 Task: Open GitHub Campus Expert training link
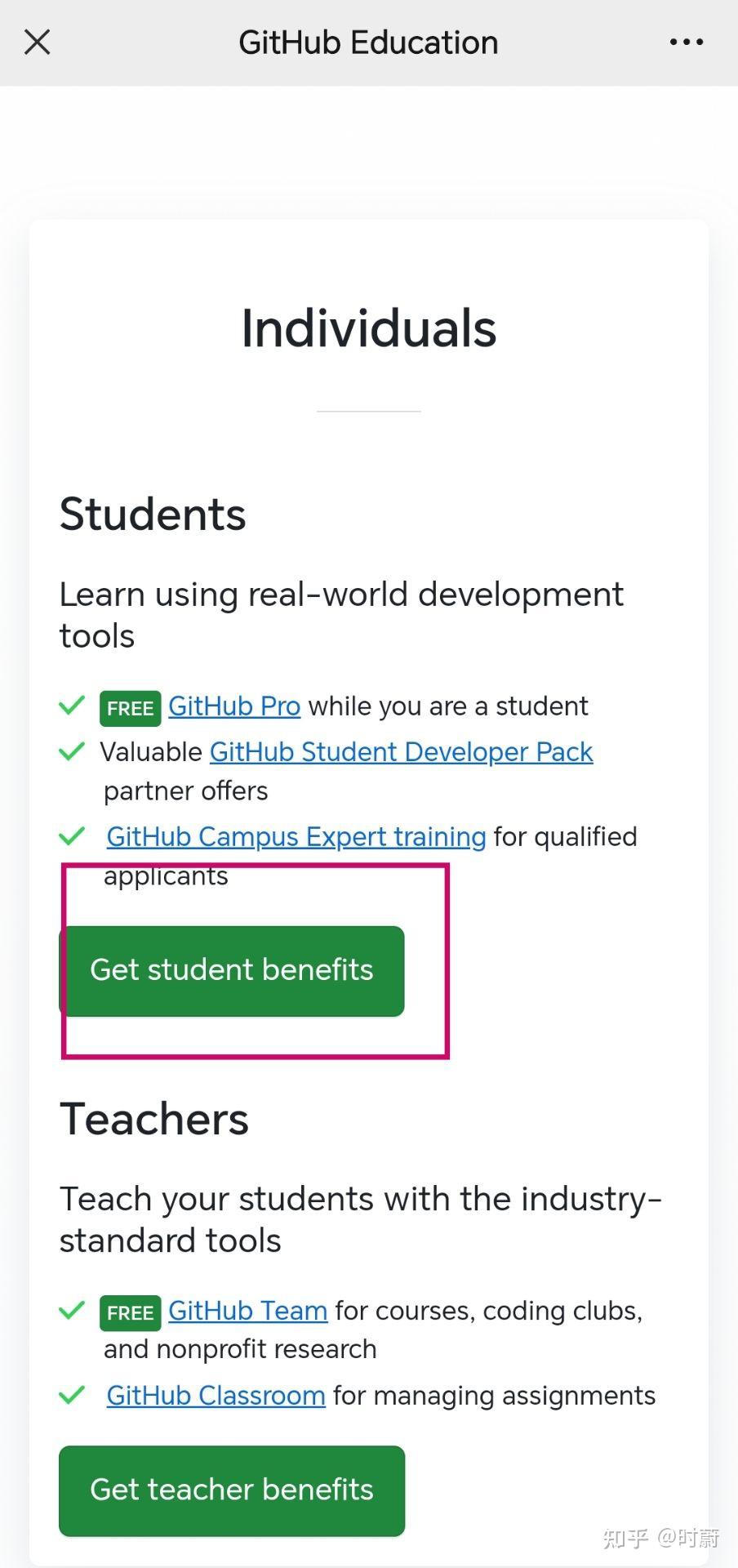click(296, 837)
